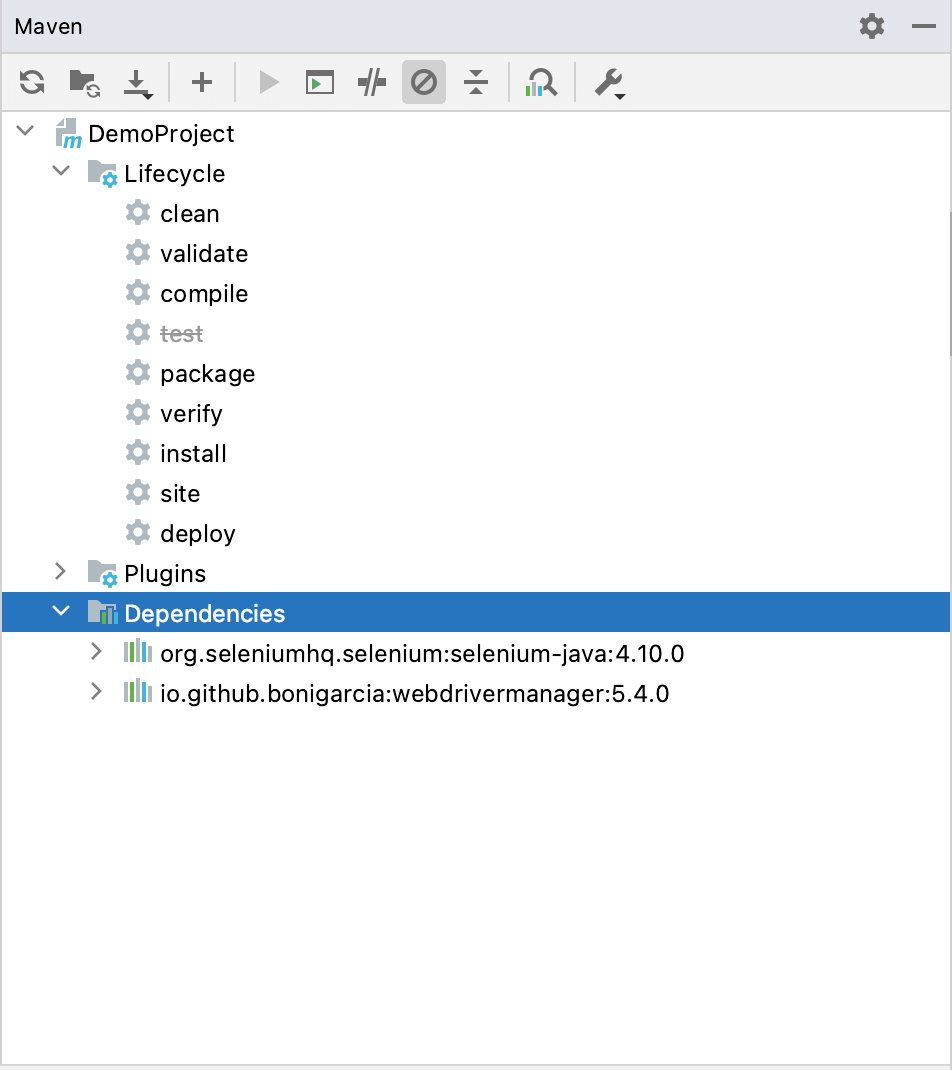Select the install lifecycle goal
This screenshot has width=952, height=1070.
(193, 453)
